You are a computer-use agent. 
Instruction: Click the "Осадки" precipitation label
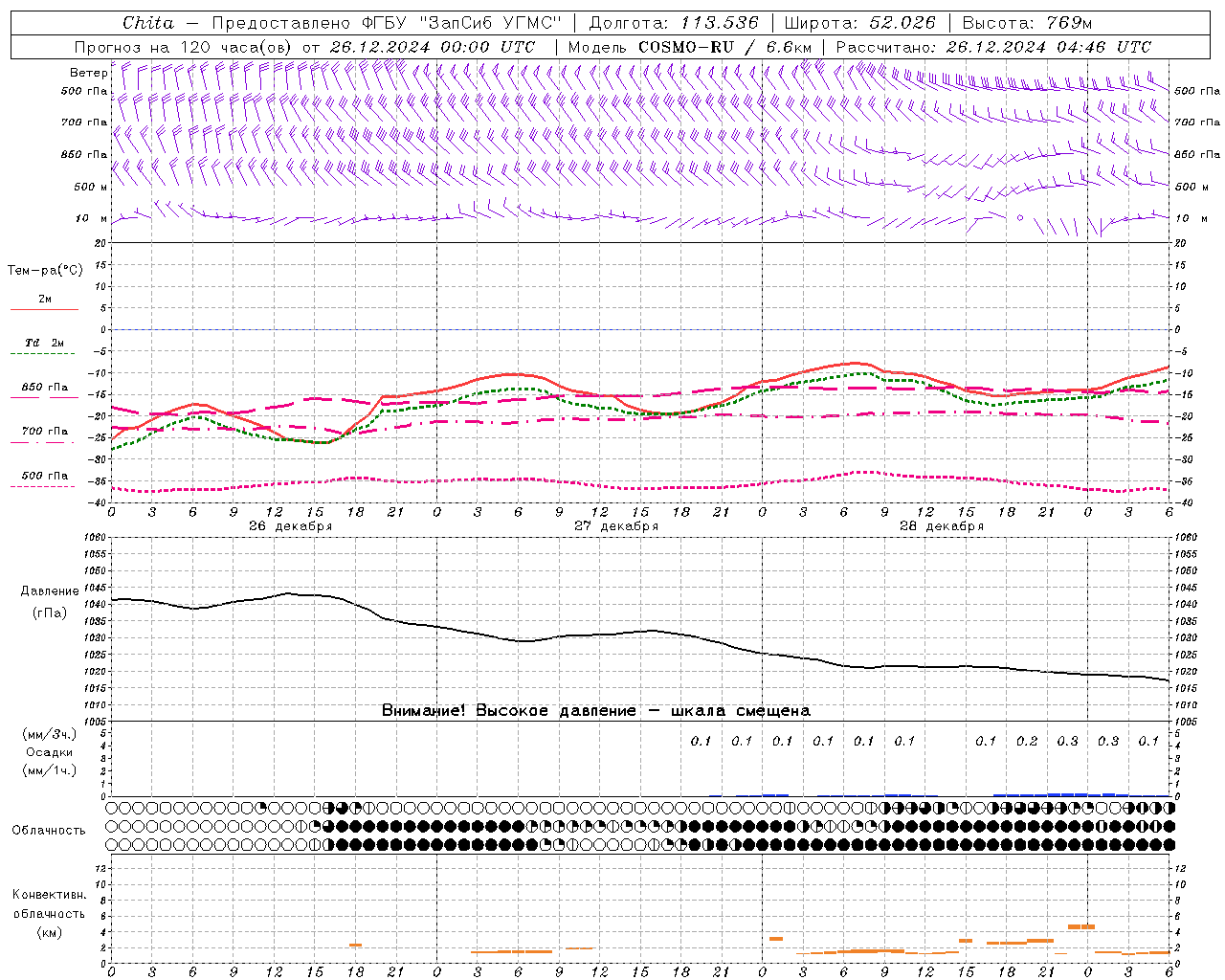50,752
